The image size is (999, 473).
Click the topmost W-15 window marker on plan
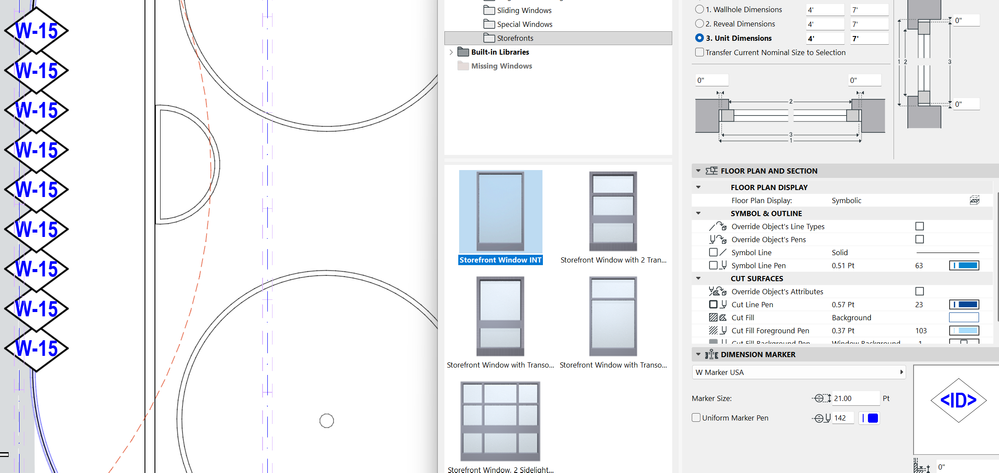(x=36, y=31)
